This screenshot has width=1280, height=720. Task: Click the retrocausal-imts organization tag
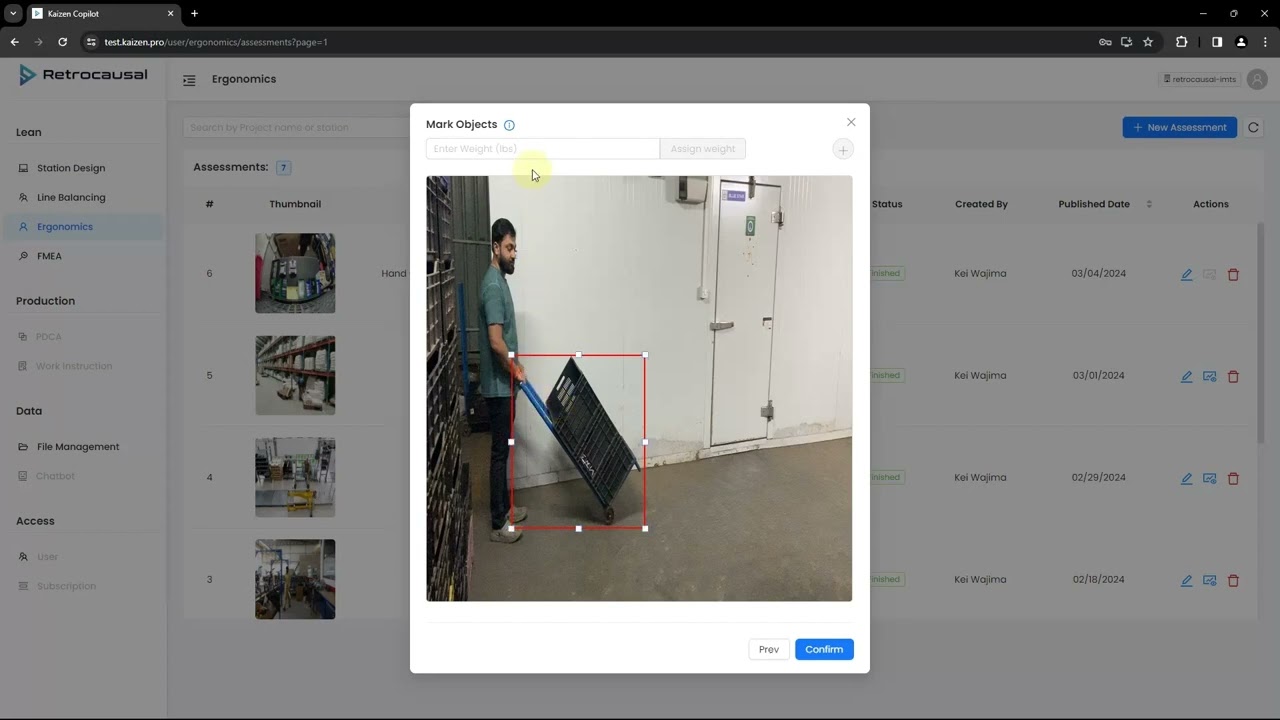pyautogui.click(x=1199, y=79)
